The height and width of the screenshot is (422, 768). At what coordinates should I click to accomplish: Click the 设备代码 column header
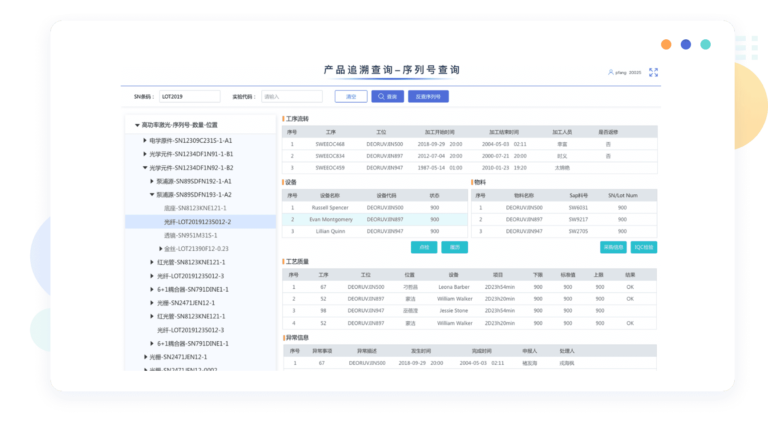[x=386, y=195]
